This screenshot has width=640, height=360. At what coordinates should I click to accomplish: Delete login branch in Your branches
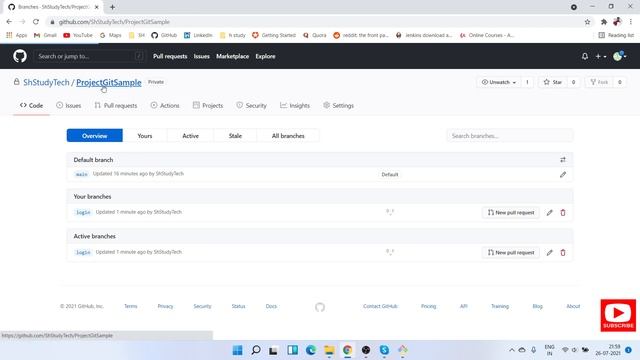pos(563,212)
